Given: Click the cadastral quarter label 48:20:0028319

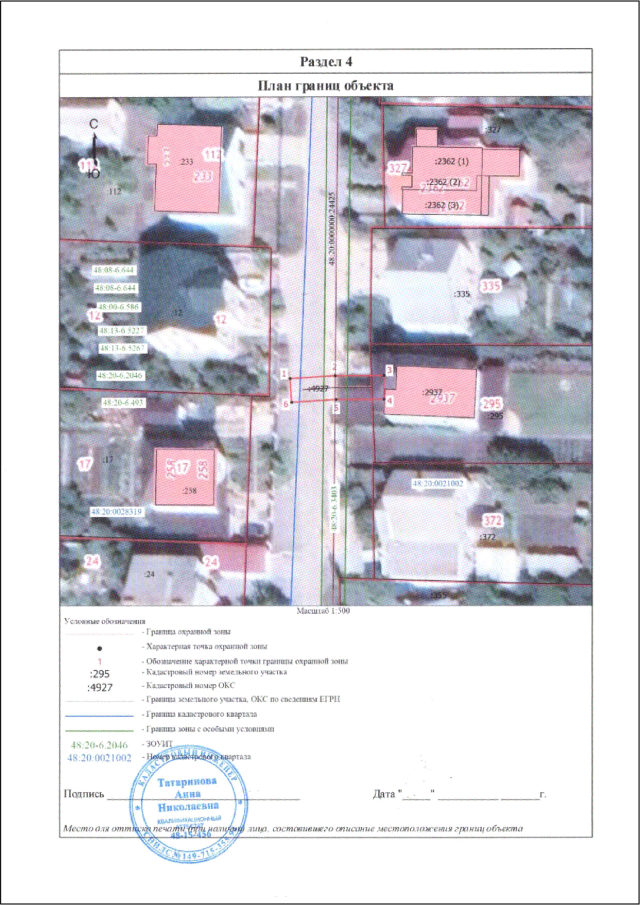Looking at the screenshot, I should pos(117,511).
